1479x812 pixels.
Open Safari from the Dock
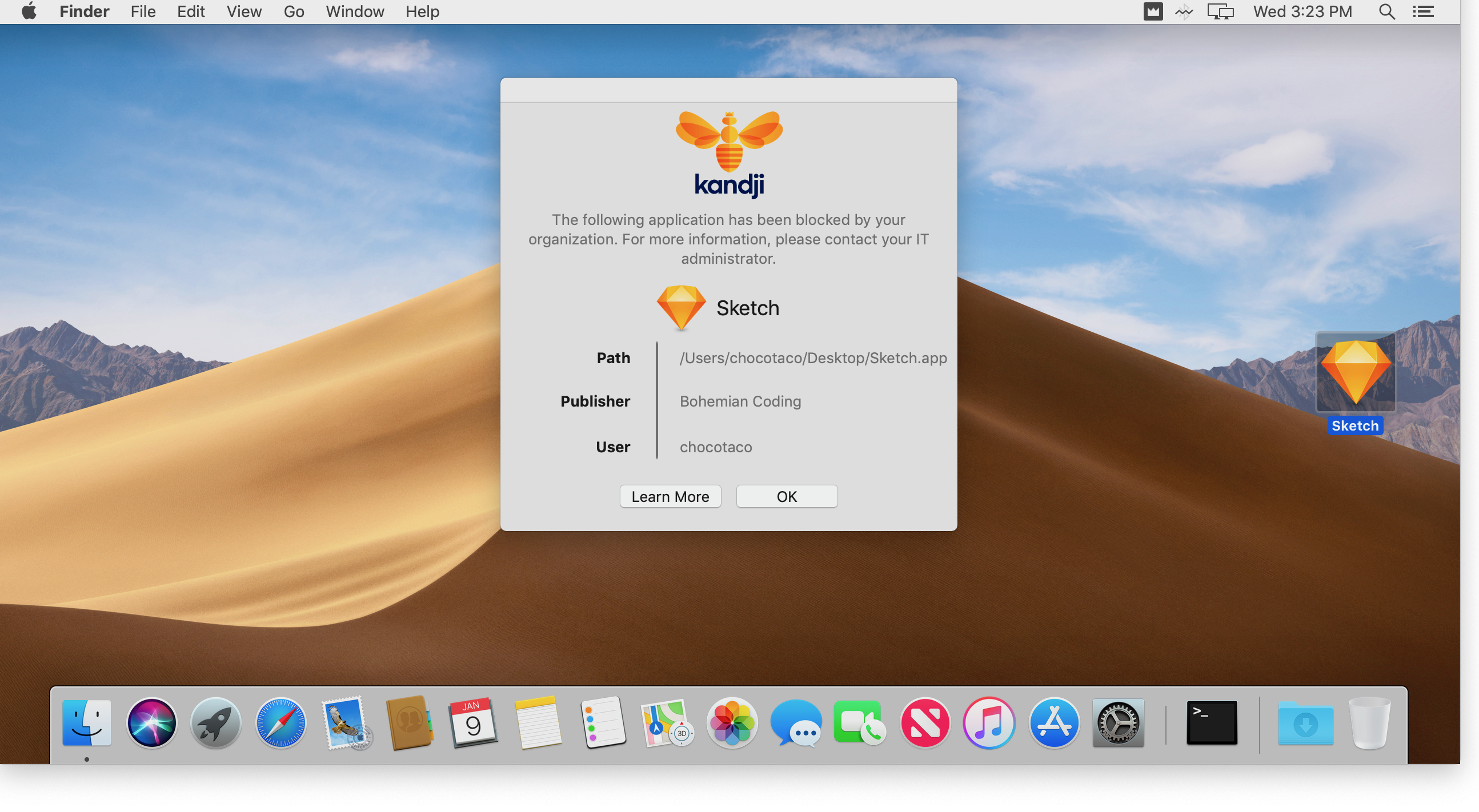(x=280, y=722)
